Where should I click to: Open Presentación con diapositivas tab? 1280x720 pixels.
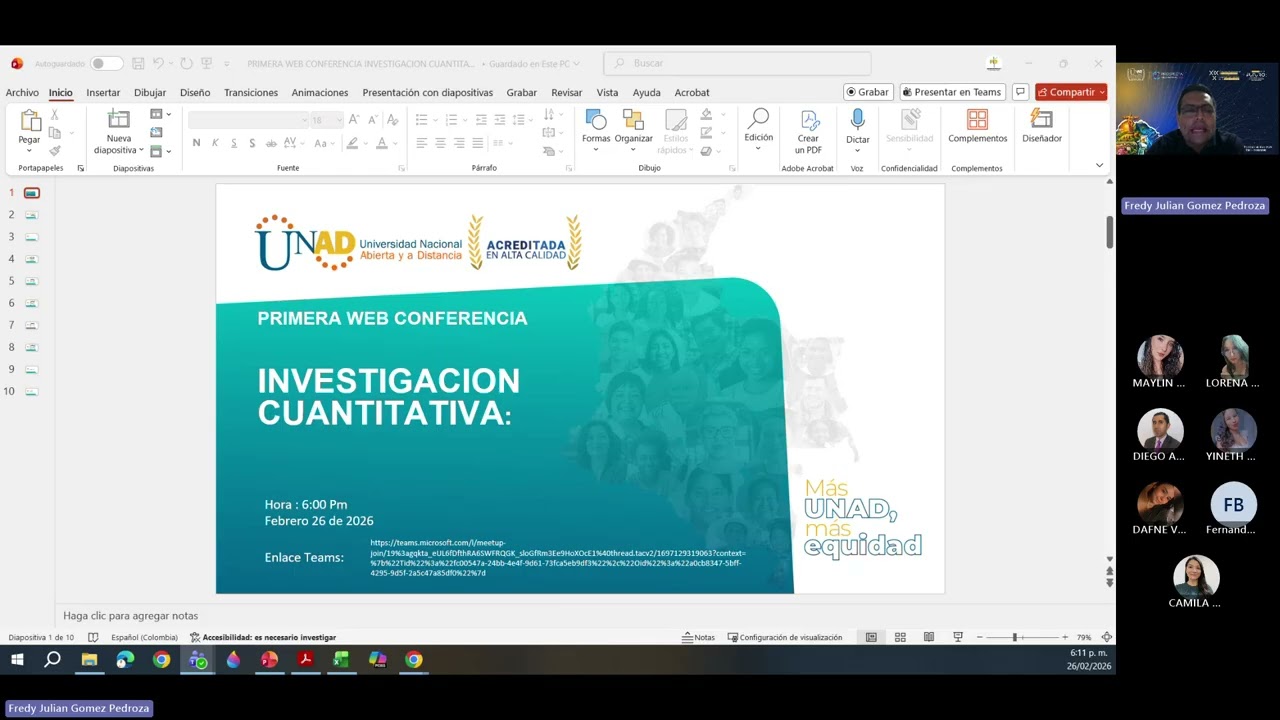427,92
